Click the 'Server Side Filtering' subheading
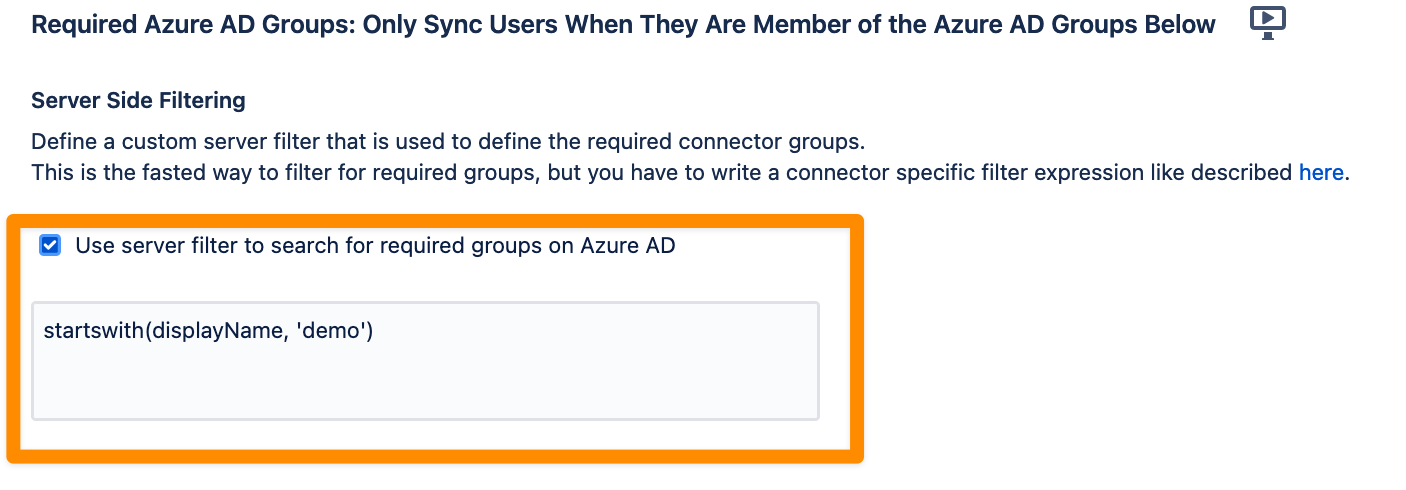The width and height of the screenshot is (1406, 490). [138, 101]
